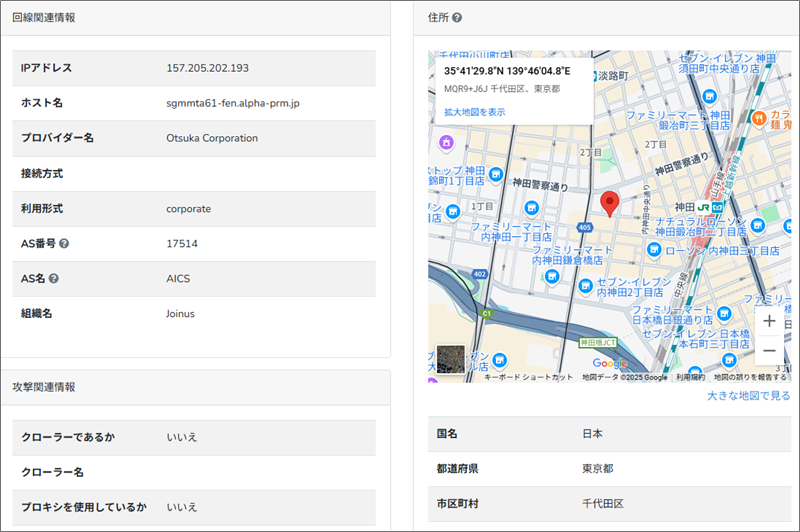Click AS number value 17514
The image size is (800, 532).
pyautogui.click(x=182, y=244)
